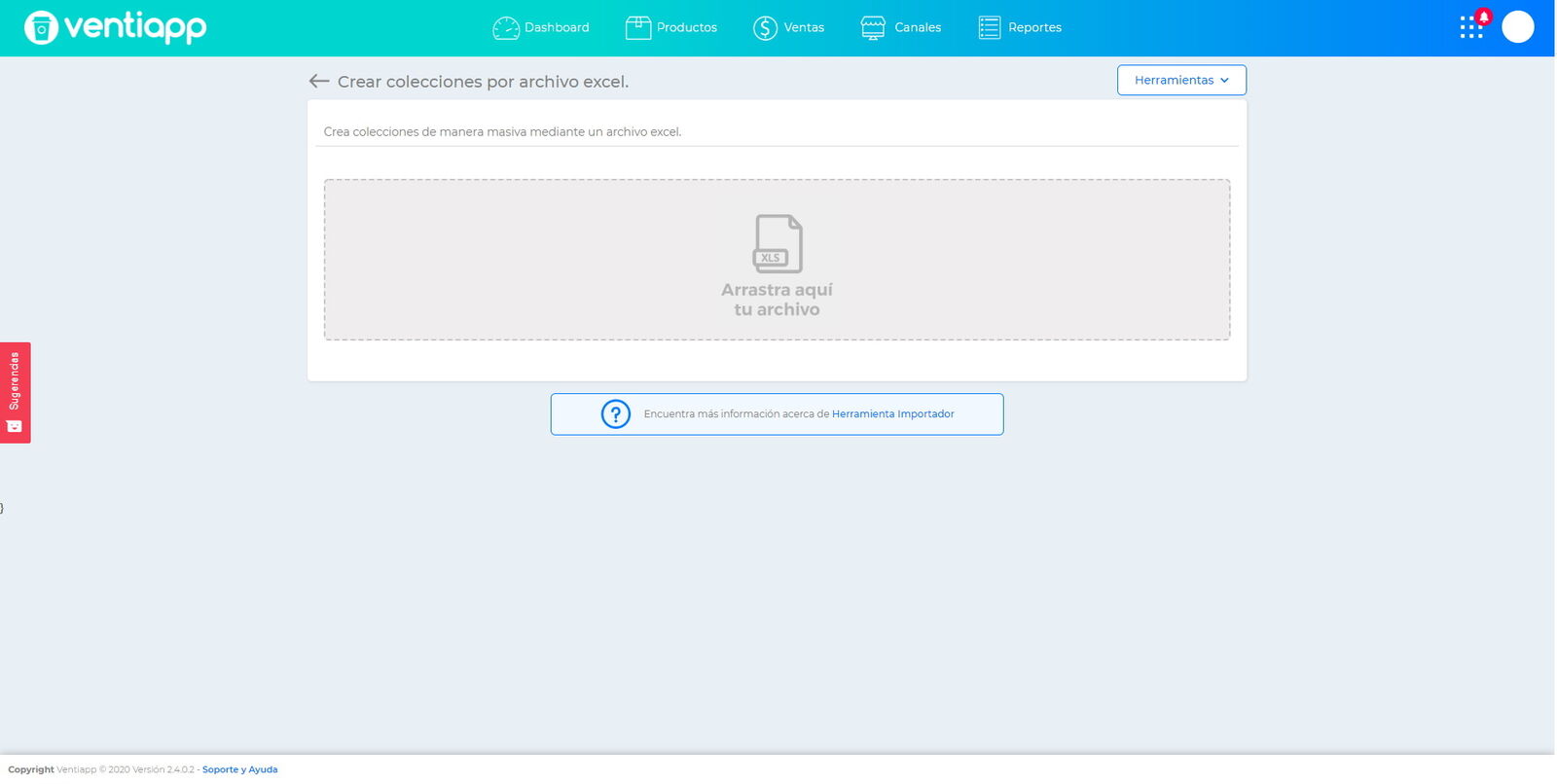Click the Copyright Ventiapp version text
Image resolution: width=1557 pixels, height=784 pixels.
(x=101, y=769)
